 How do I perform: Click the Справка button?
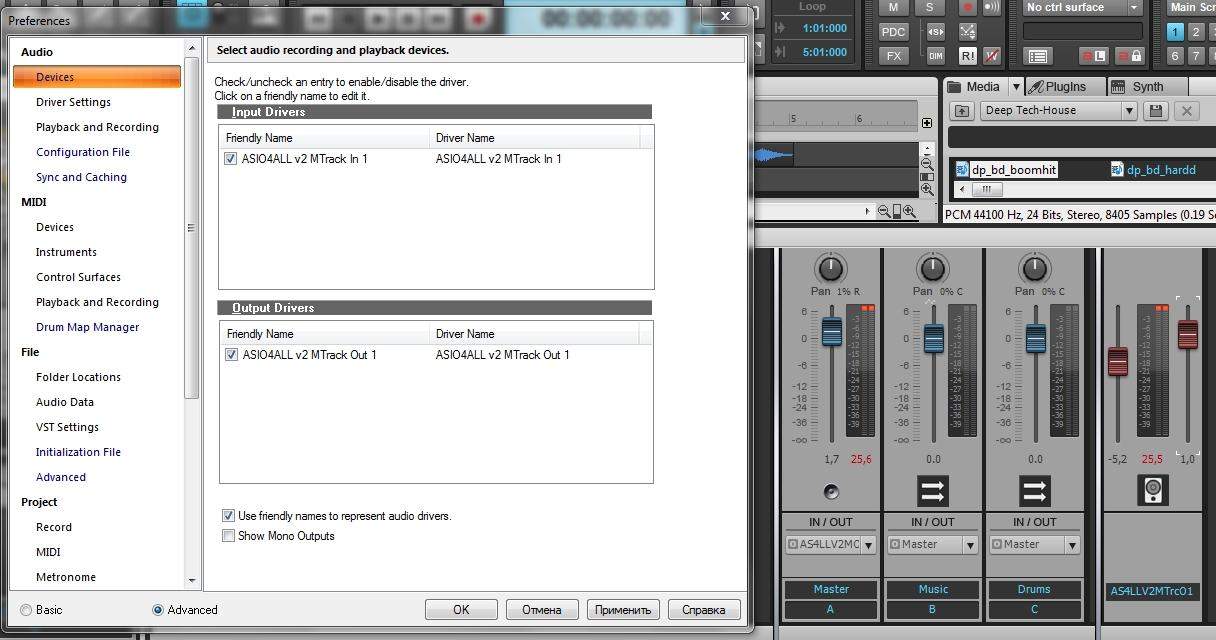pyautogui.click(x=704, y=609)
